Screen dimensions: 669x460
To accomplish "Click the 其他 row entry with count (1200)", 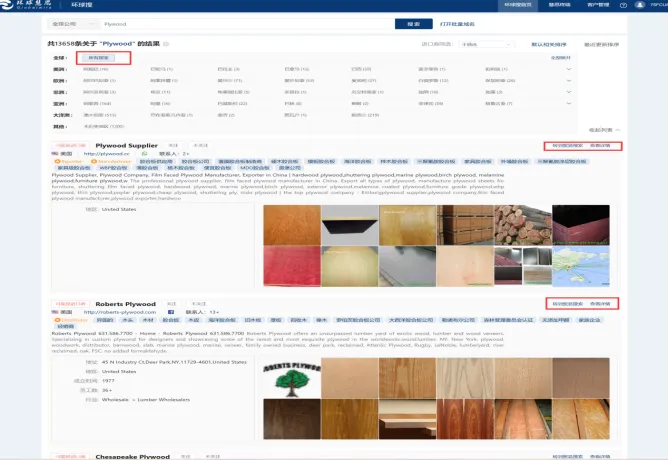I will tap(104, 127).
